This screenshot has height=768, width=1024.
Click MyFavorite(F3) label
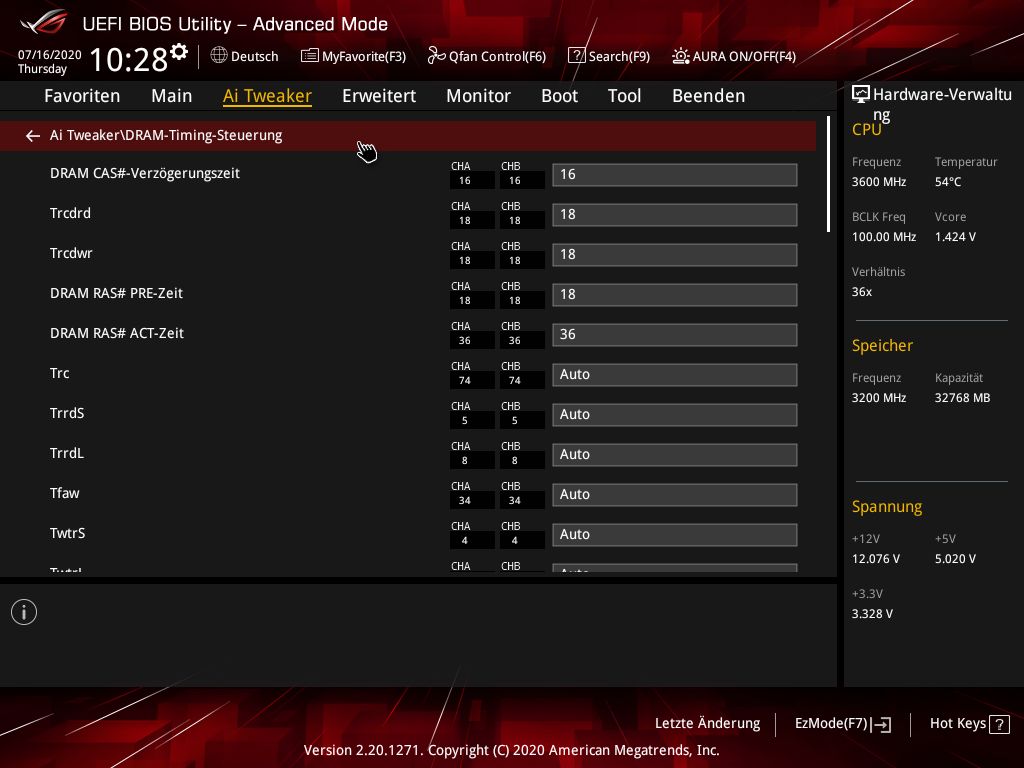(364, 57)
